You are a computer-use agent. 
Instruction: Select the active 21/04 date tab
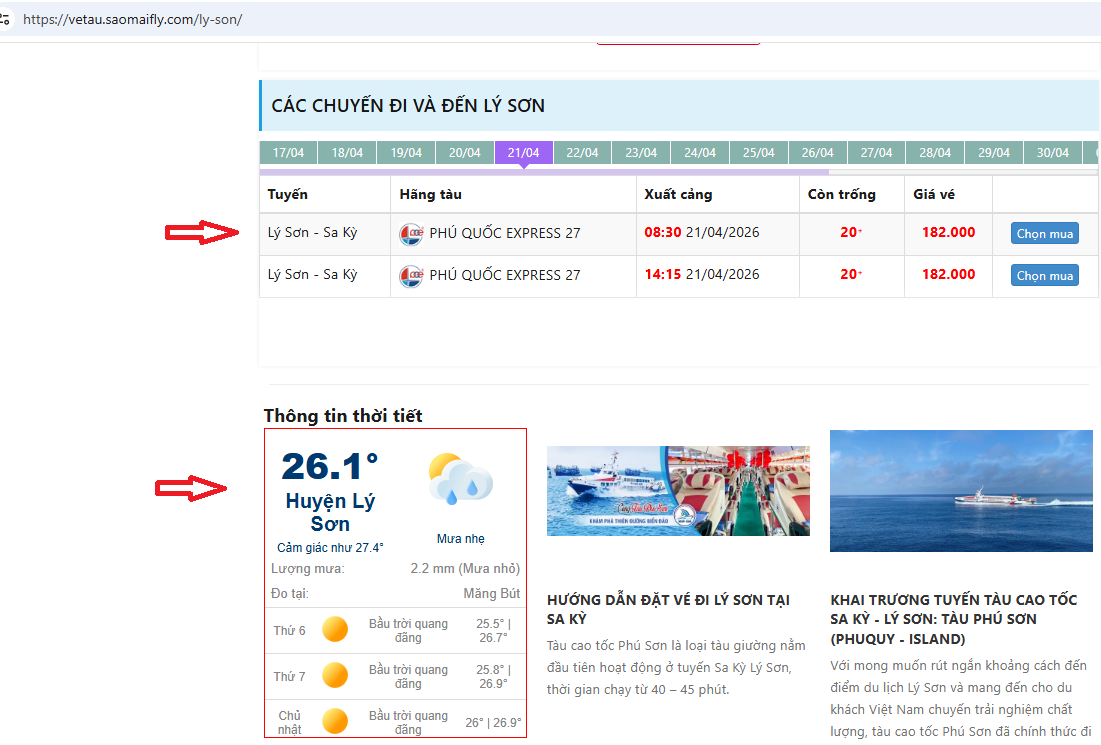coord(524,152)
